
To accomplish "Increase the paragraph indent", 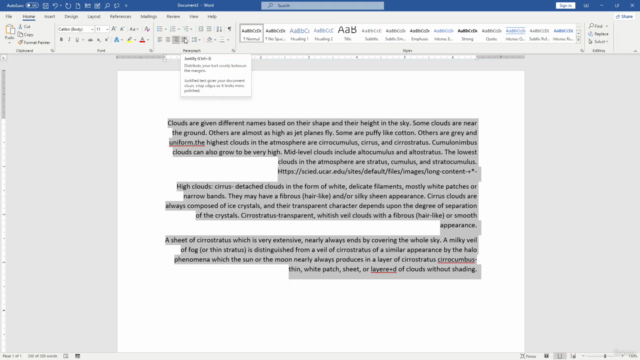I will [x=209, y=29].
